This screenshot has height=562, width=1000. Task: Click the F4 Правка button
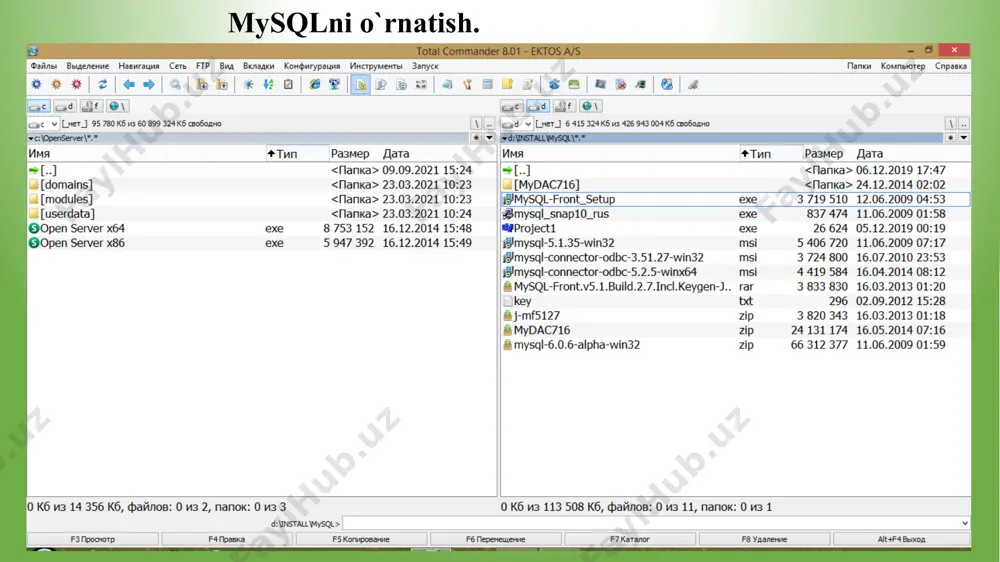227,540
